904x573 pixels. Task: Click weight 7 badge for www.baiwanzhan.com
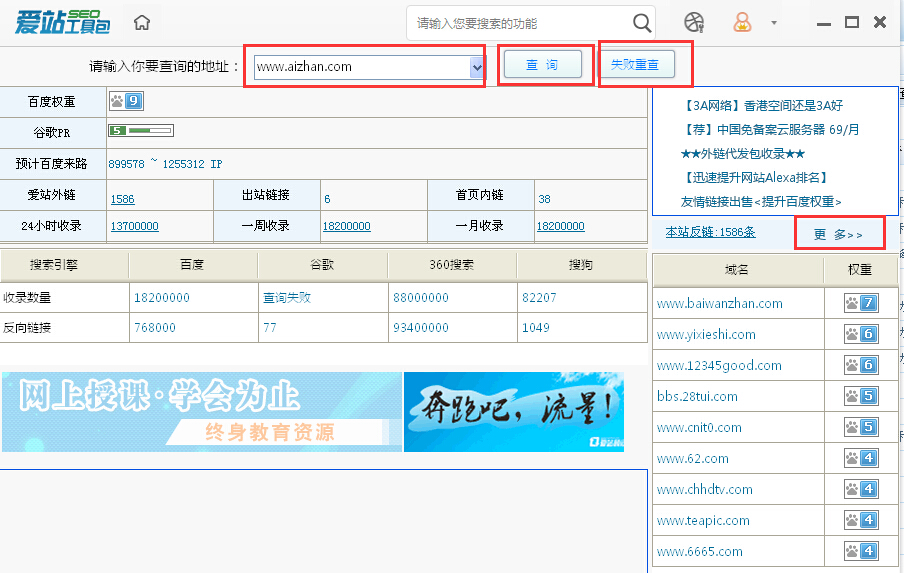860,303
